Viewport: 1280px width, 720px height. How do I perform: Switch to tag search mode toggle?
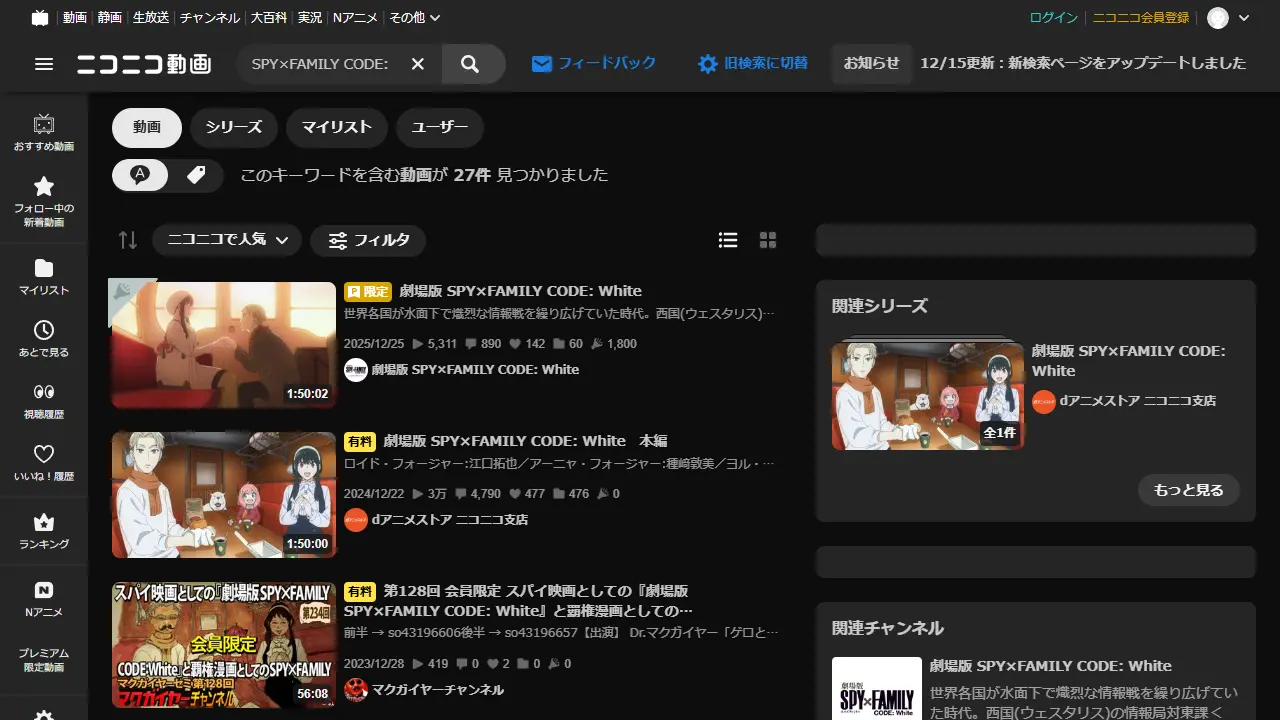196,175
